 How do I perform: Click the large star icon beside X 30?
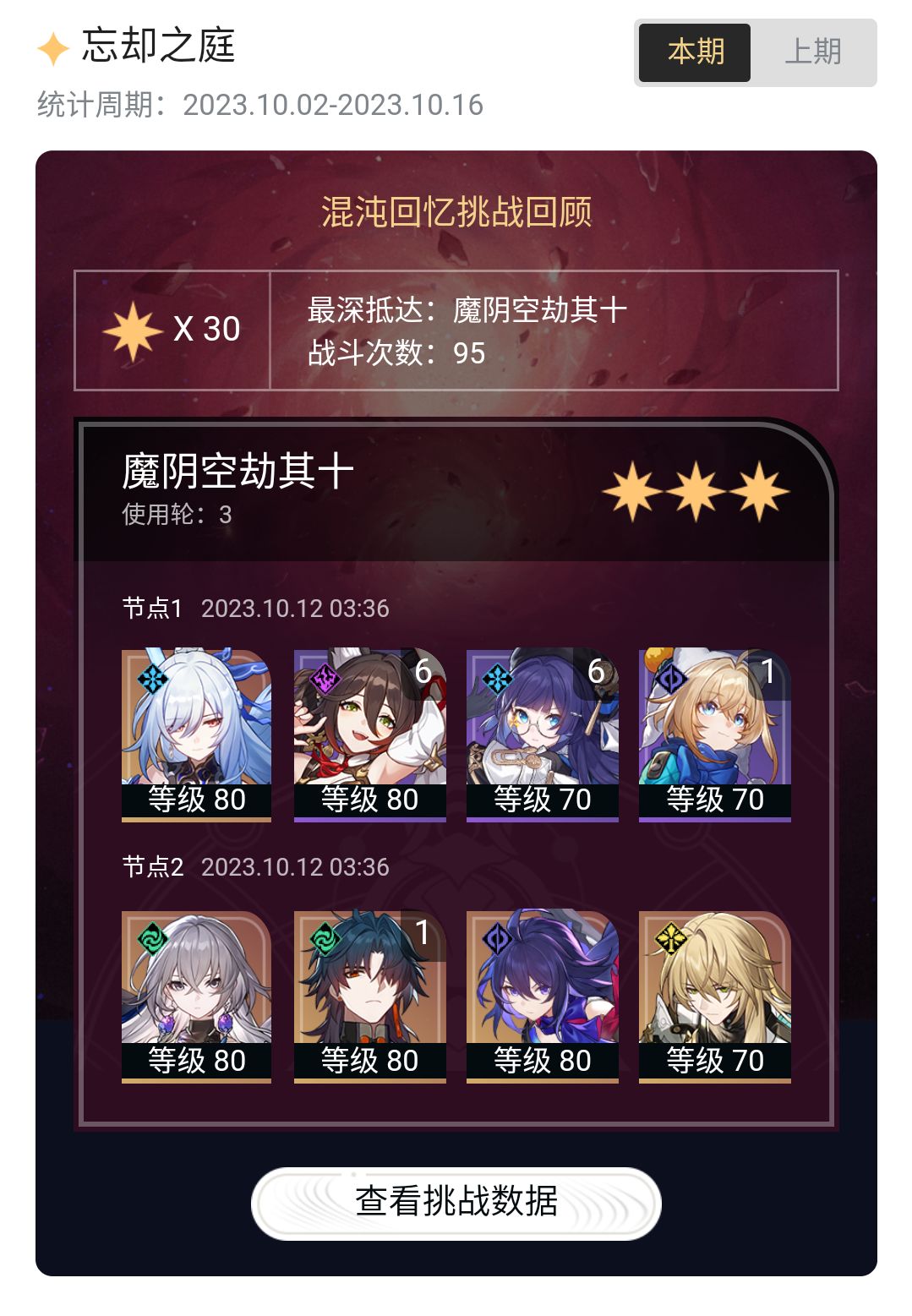tap(133, 330)
